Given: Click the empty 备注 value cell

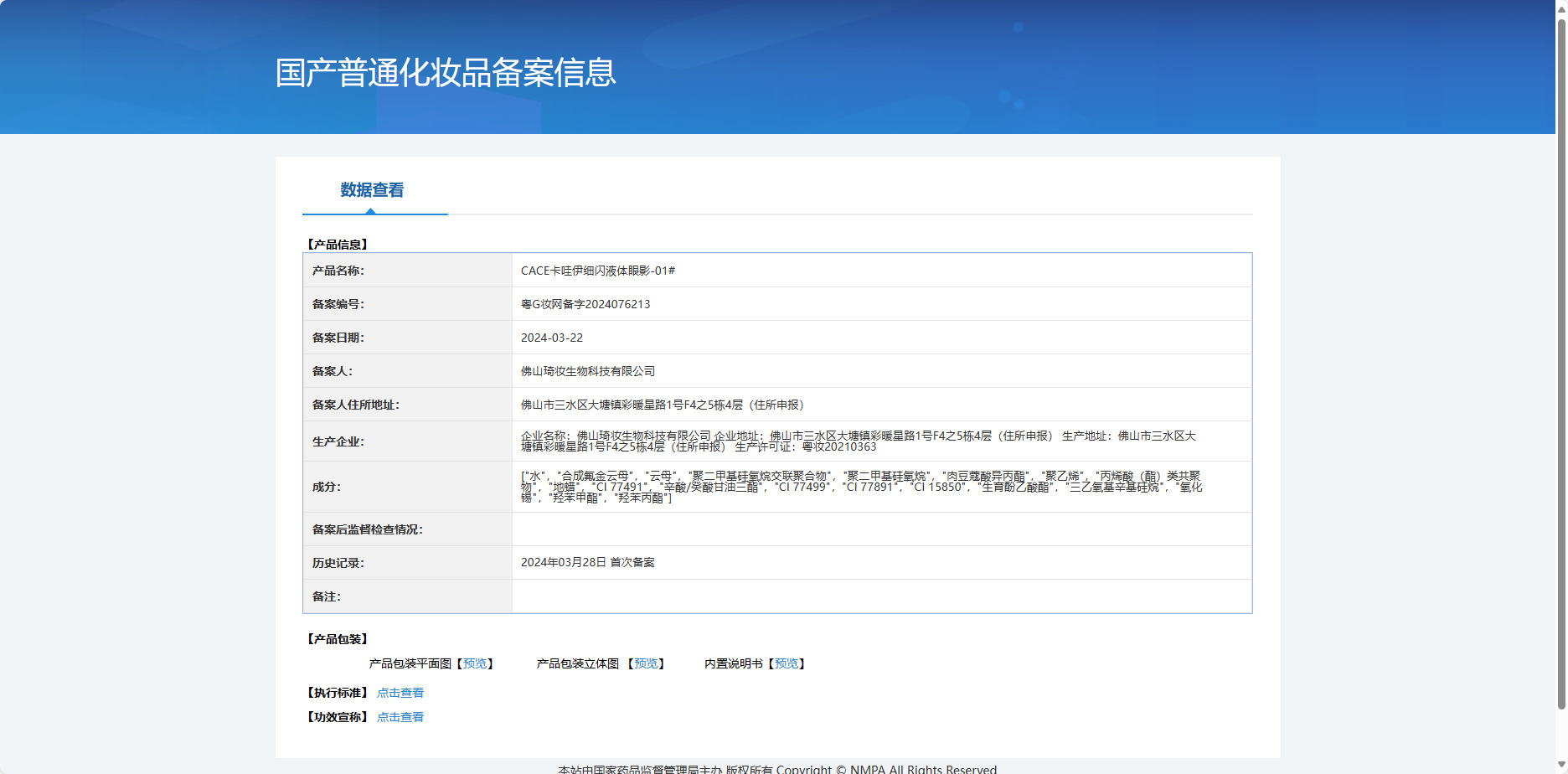Looking at the screenshot, I should tap(882, 596).
